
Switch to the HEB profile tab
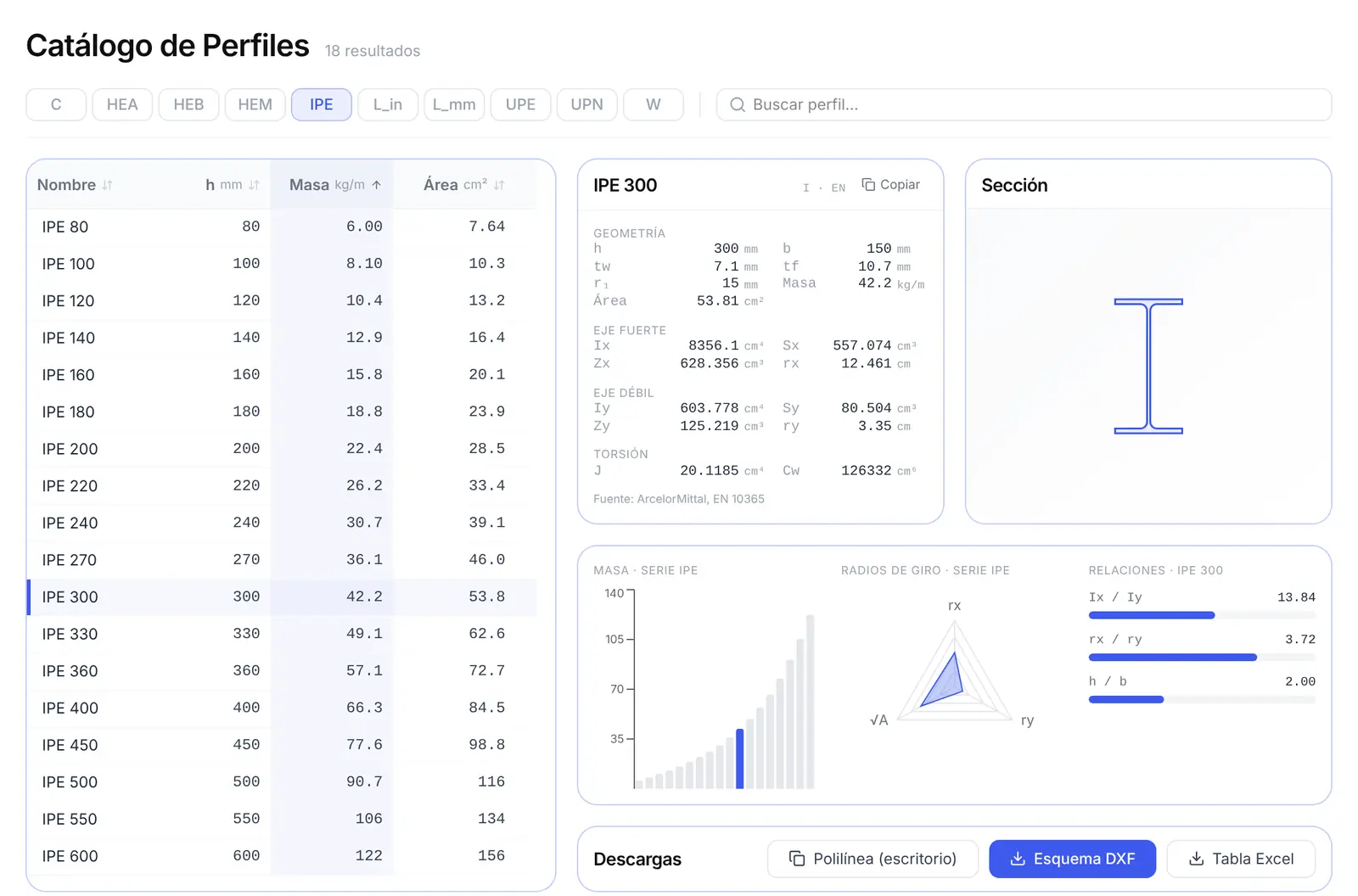coord(188,104)
